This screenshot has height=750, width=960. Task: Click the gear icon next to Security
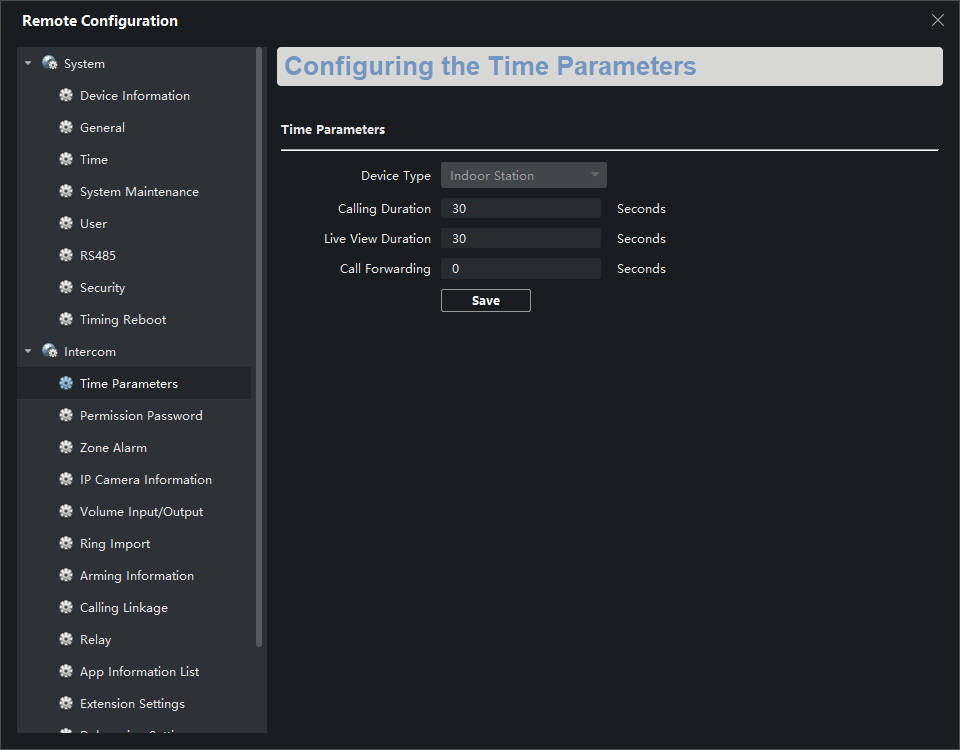66,288
